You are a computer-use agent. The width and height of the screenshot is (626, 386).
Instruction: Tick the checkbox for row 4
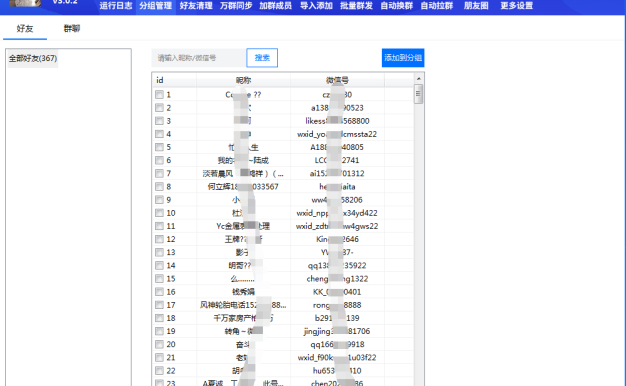(159, 134)
